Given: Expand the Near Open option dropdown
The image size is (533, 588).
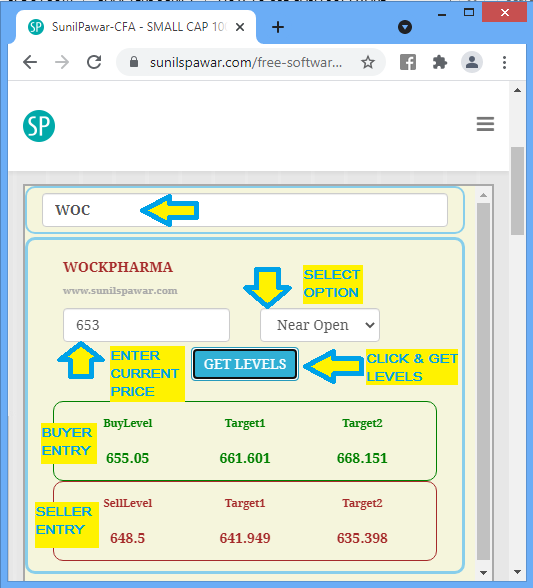Looking at the screenshot, I should (320, 325).
